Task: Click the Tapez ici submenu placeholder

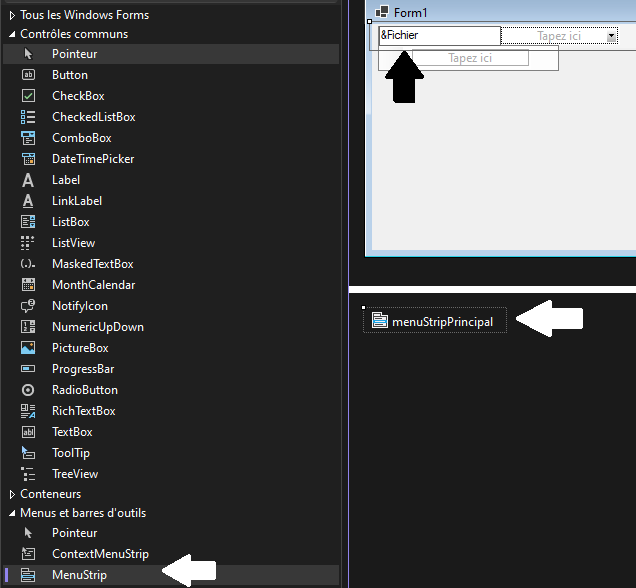Action: 470,58
